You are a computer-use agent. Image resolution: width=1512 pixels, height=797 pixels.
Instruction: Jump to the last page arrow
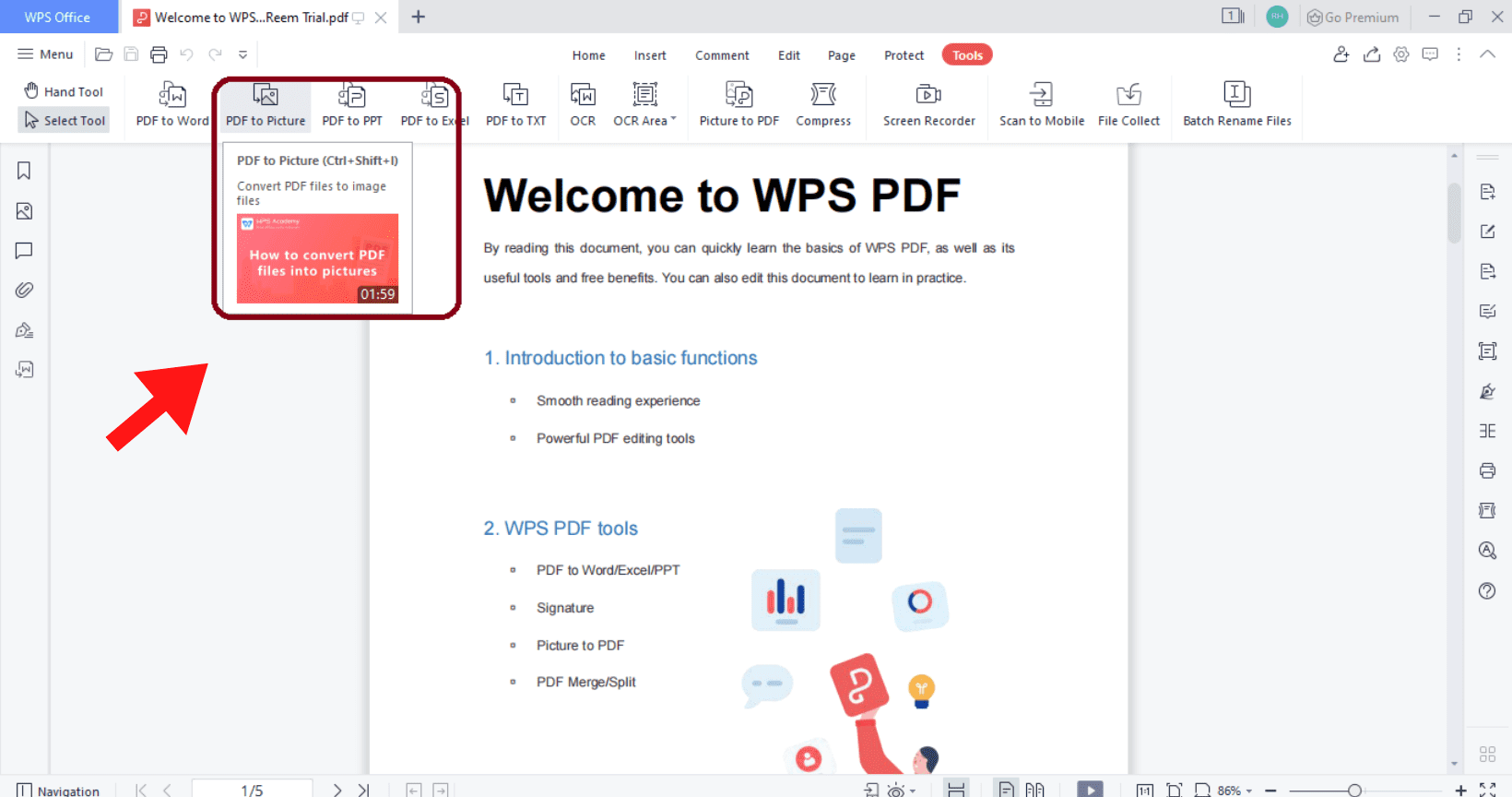tap(363, 791)
